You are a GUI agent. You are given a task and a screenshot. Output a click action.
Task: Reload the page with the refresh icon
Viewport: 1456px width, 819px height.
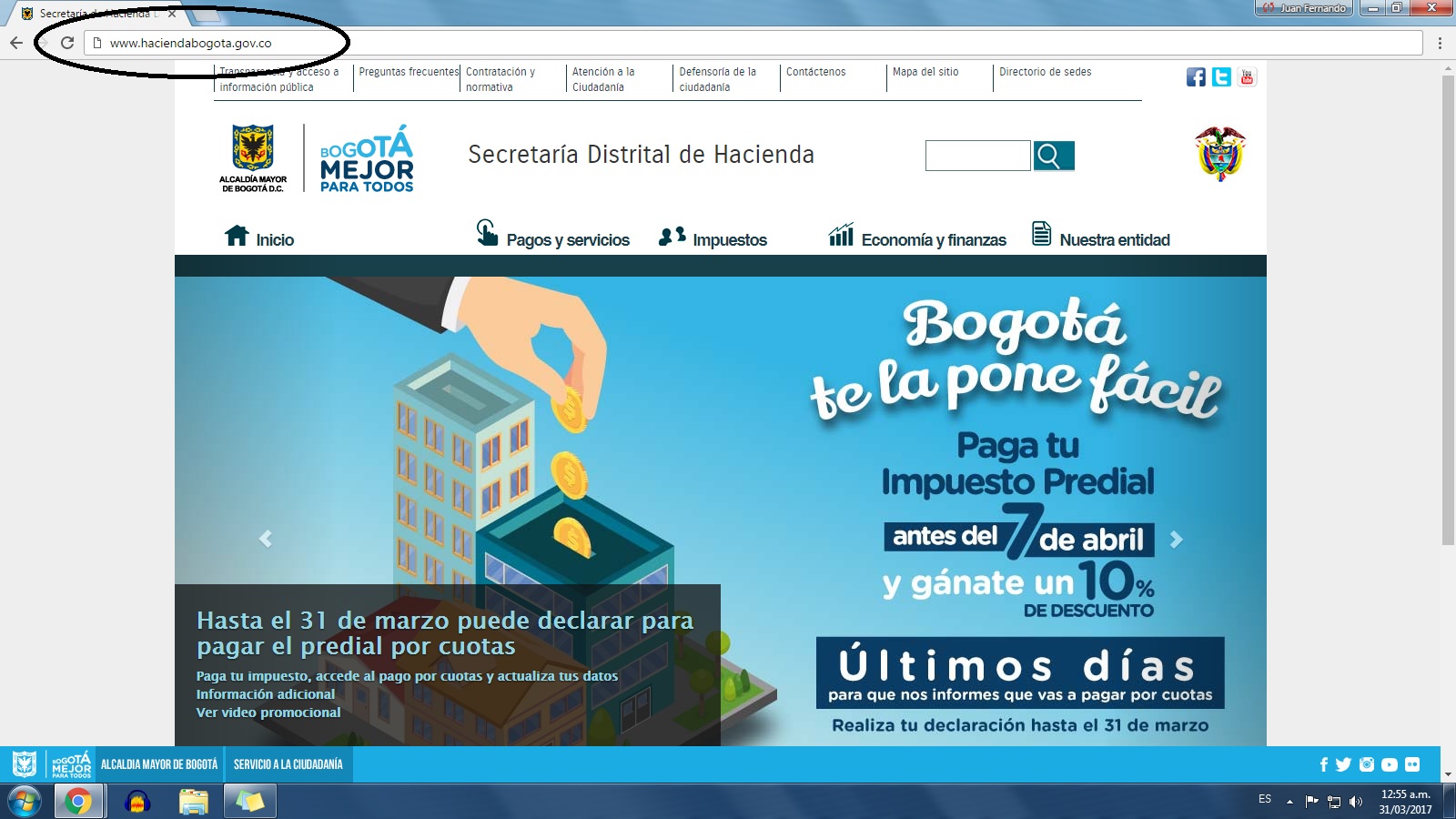tap(67, 43)
